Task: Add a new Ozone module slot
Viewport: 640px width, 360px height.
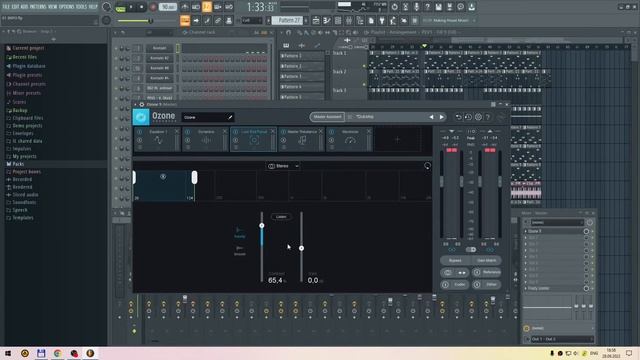Action: click(x=397, y=140)
